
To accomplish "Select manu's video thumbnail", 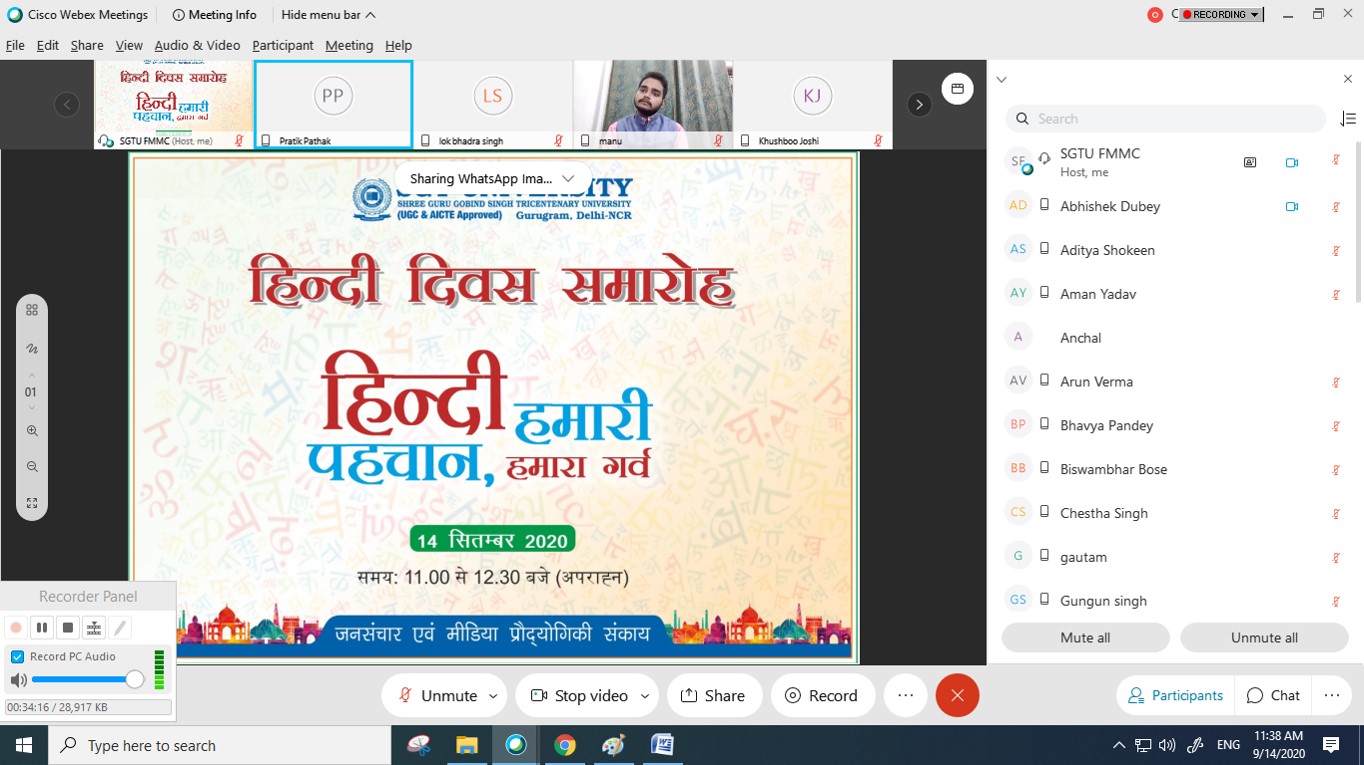I will [x=653, y=104].
